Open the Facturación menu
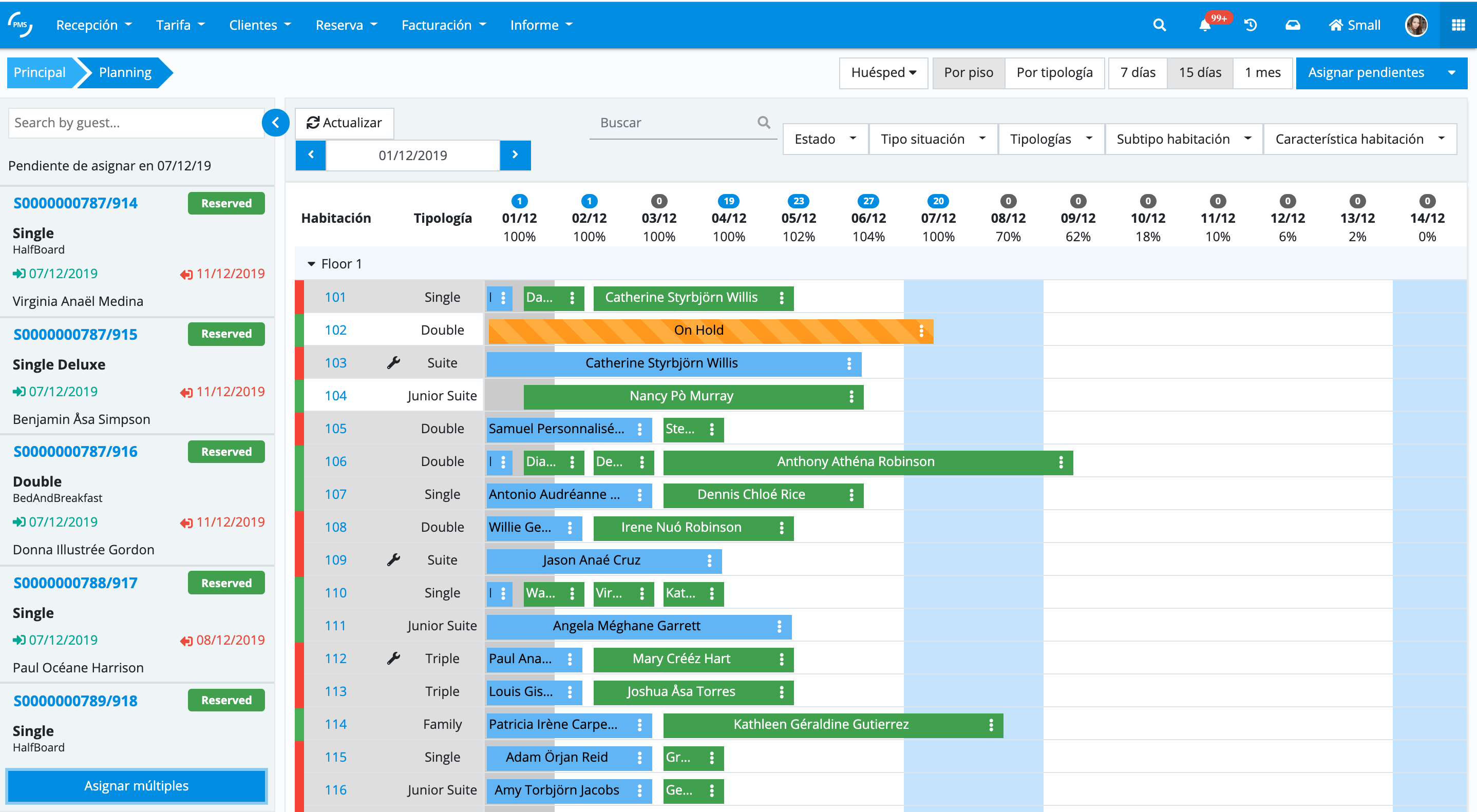The width and height of the screenshot is (1477, 812). (443, 25)
